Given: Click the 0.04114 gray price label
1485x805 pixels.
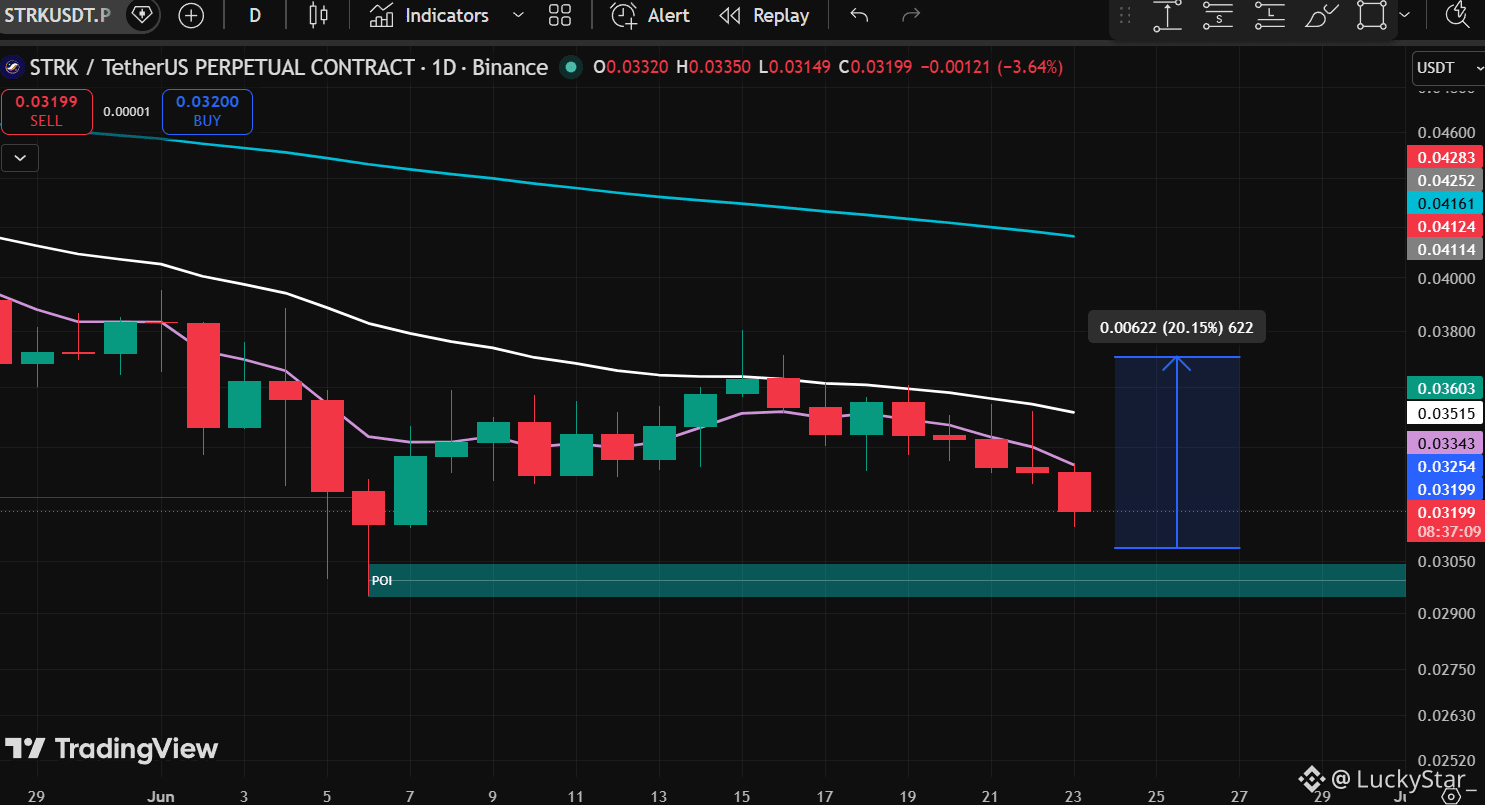Looking at the screenshot, I should (1445, 249).
